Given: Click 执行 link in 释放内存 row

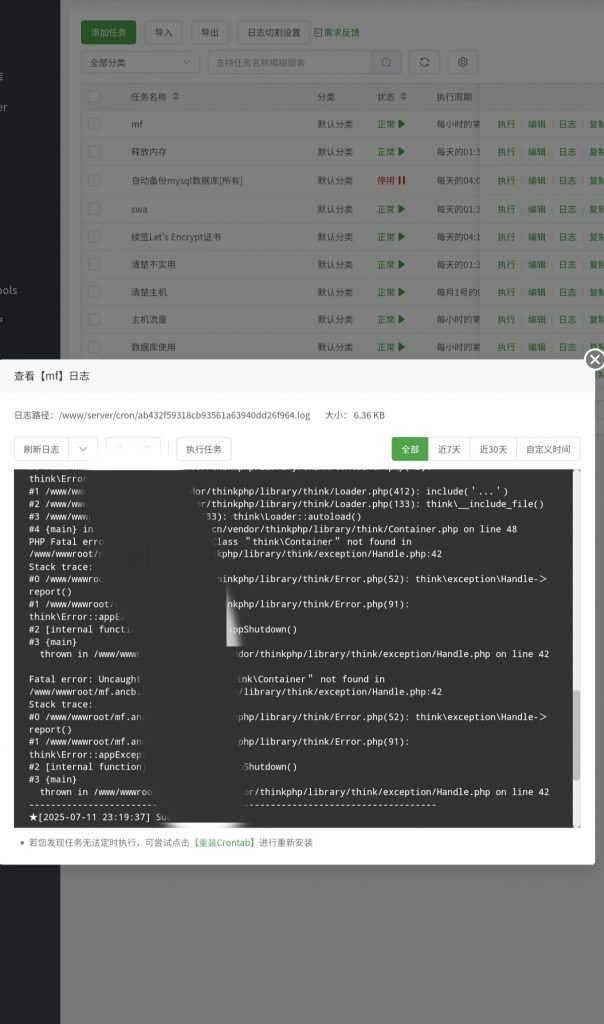Looking at the screenshot, I should [x=506, y=152].
